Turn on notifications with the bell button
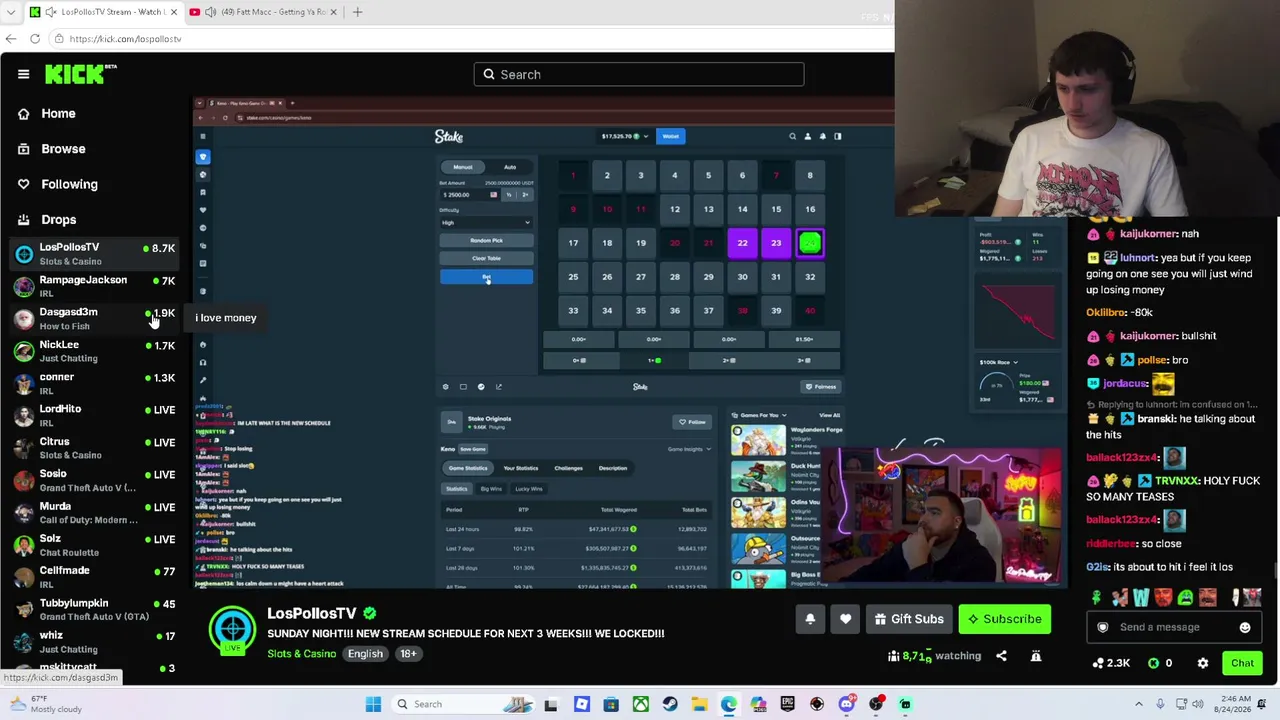 (x=810, y=619)
